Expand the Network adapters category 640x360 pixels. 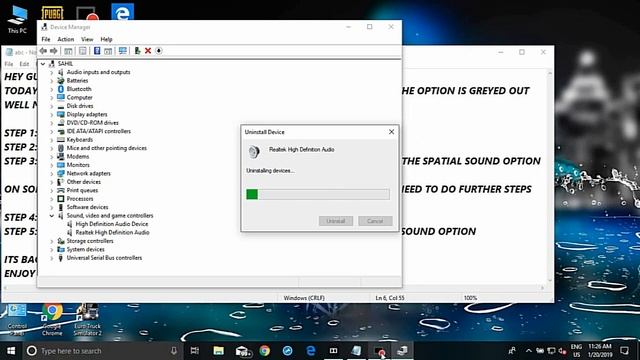click(x=51, y=173)
